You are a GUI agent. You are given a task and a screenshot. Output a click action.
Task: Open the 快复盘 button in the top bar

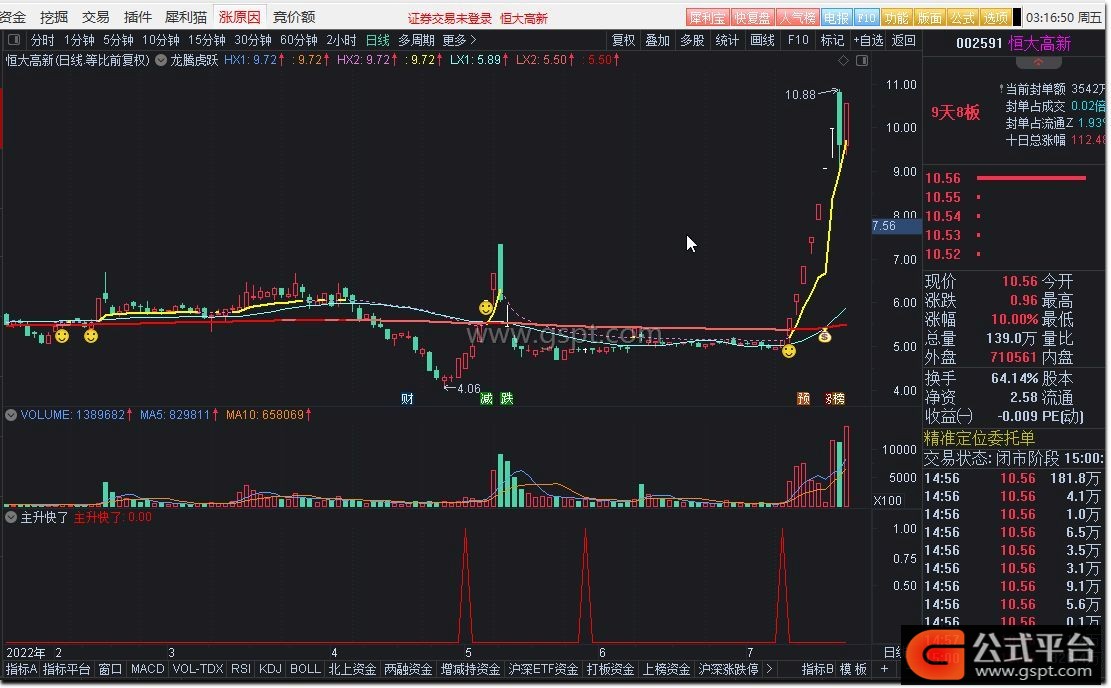pos(752,18)
